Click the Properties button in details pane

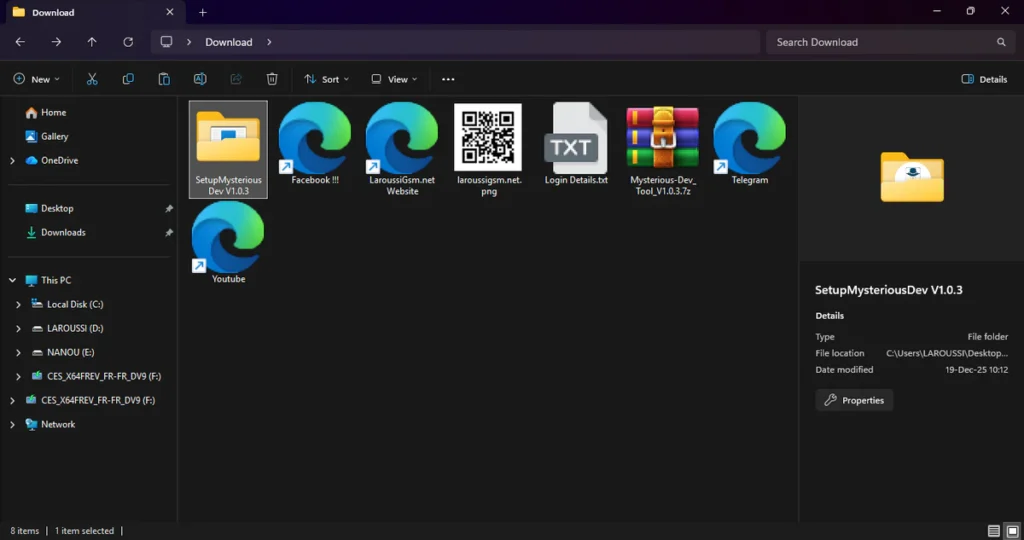(854, 400)
